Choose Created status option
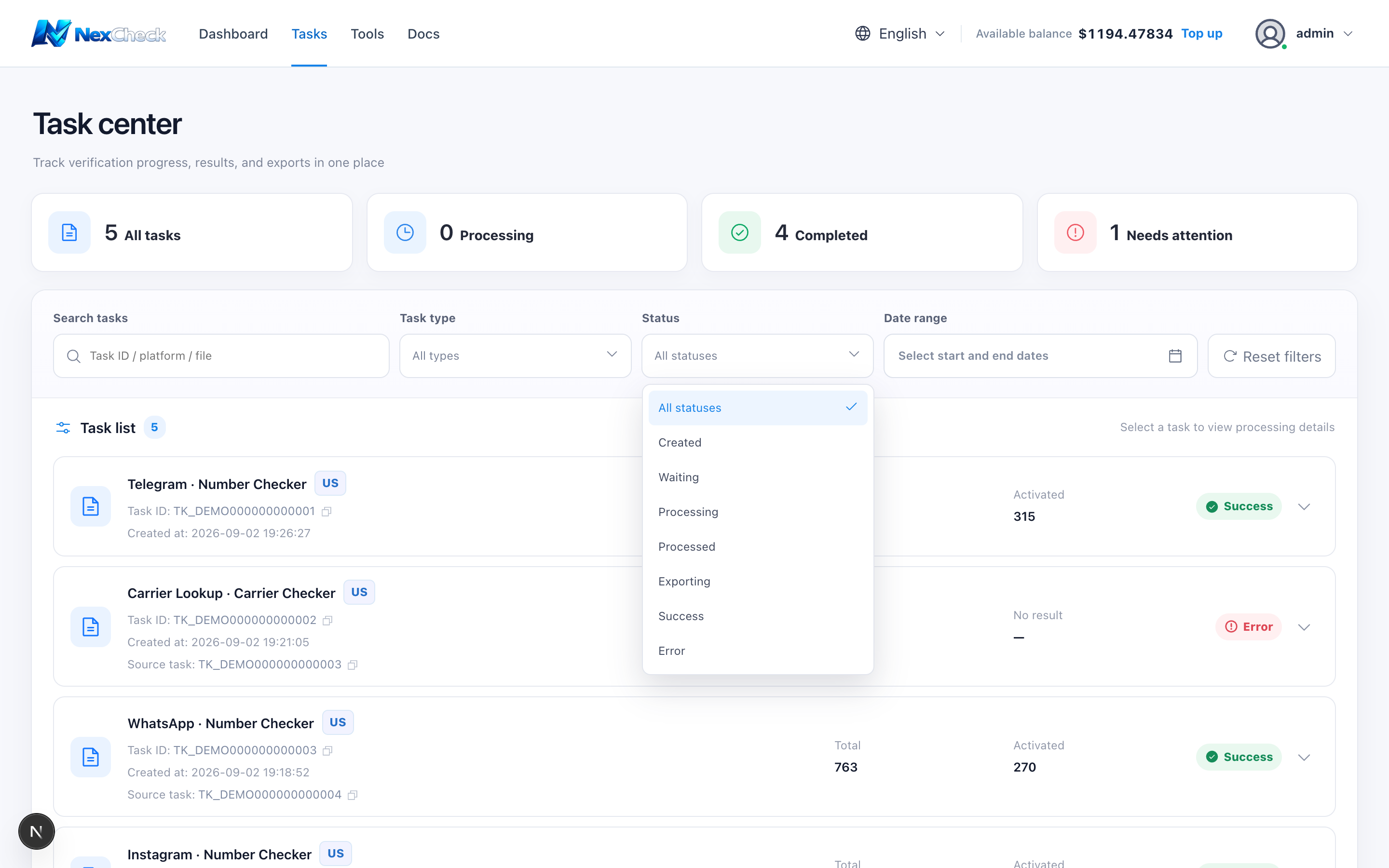This screenshot has width=1389, height=868. (x=758, y=443)
